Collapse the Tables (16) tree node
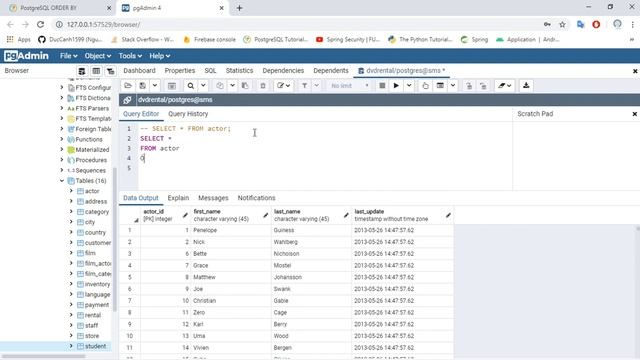Image resolution: width=640 pixels, height=360 pixels. 62,181
